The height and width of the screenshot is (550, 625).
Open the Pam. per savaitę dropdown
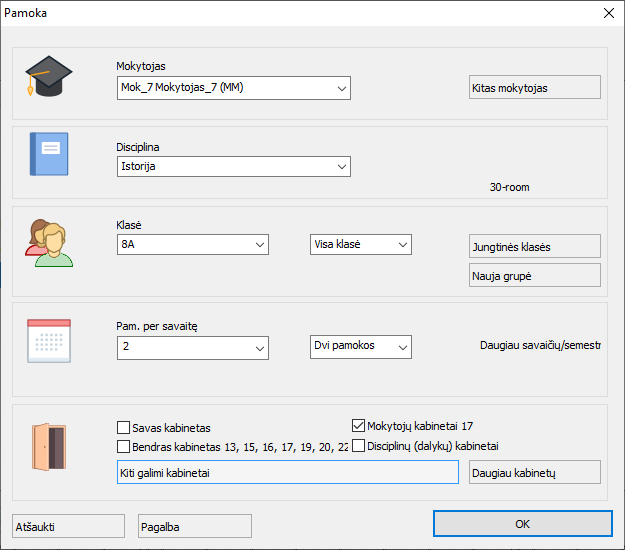click(193, 348)
